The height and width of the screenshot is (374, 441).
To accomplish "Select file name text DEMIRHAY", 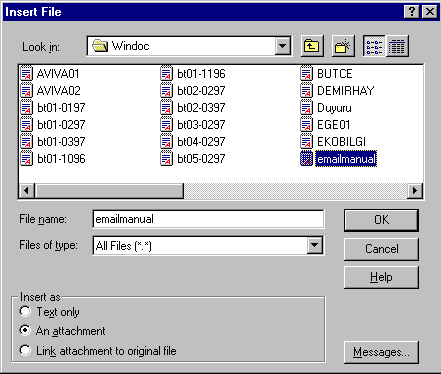I will click(x=346, y=91).
